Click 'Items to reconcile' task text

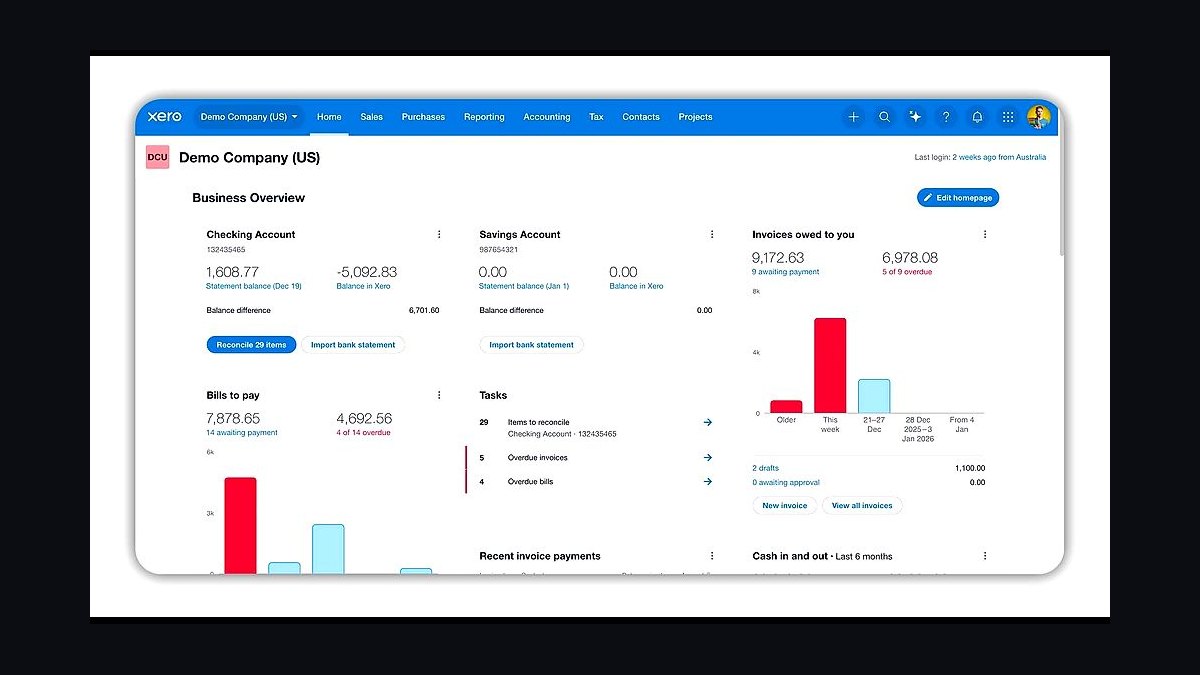pyautogui.click(x=538, y=422)
